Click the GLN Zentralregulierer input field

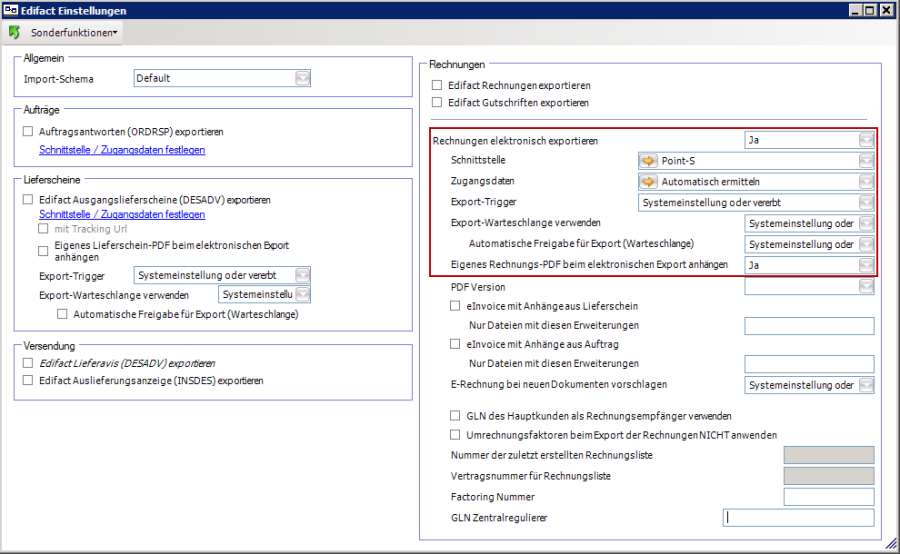tap(797, 518)
